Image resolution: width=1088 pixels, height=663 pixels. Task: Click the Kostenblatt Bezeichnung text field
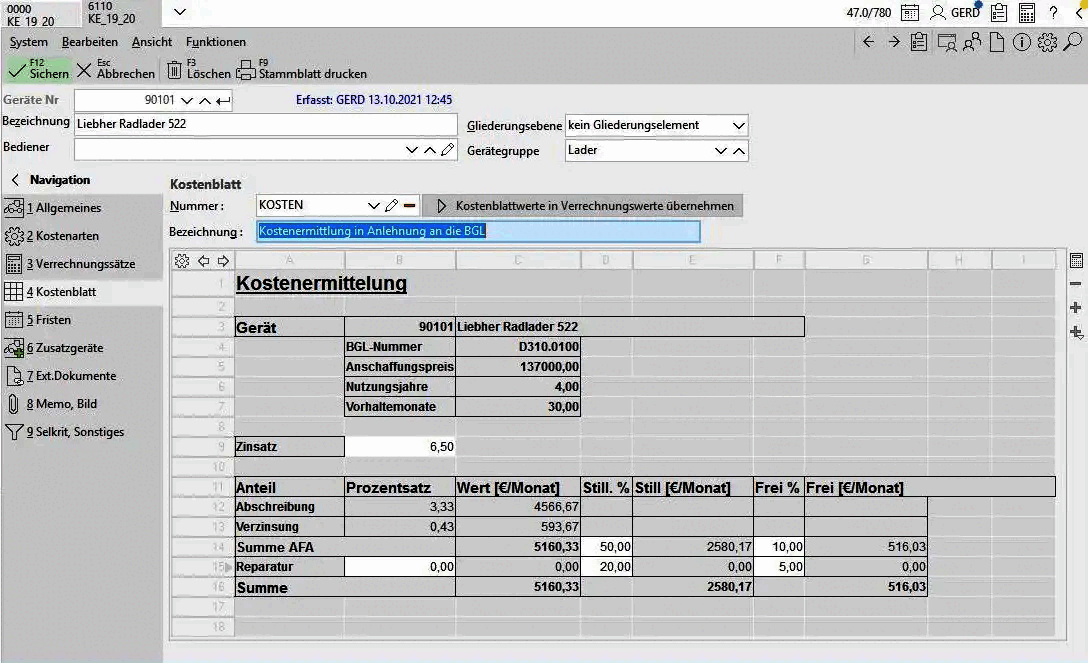pos(478,231)
